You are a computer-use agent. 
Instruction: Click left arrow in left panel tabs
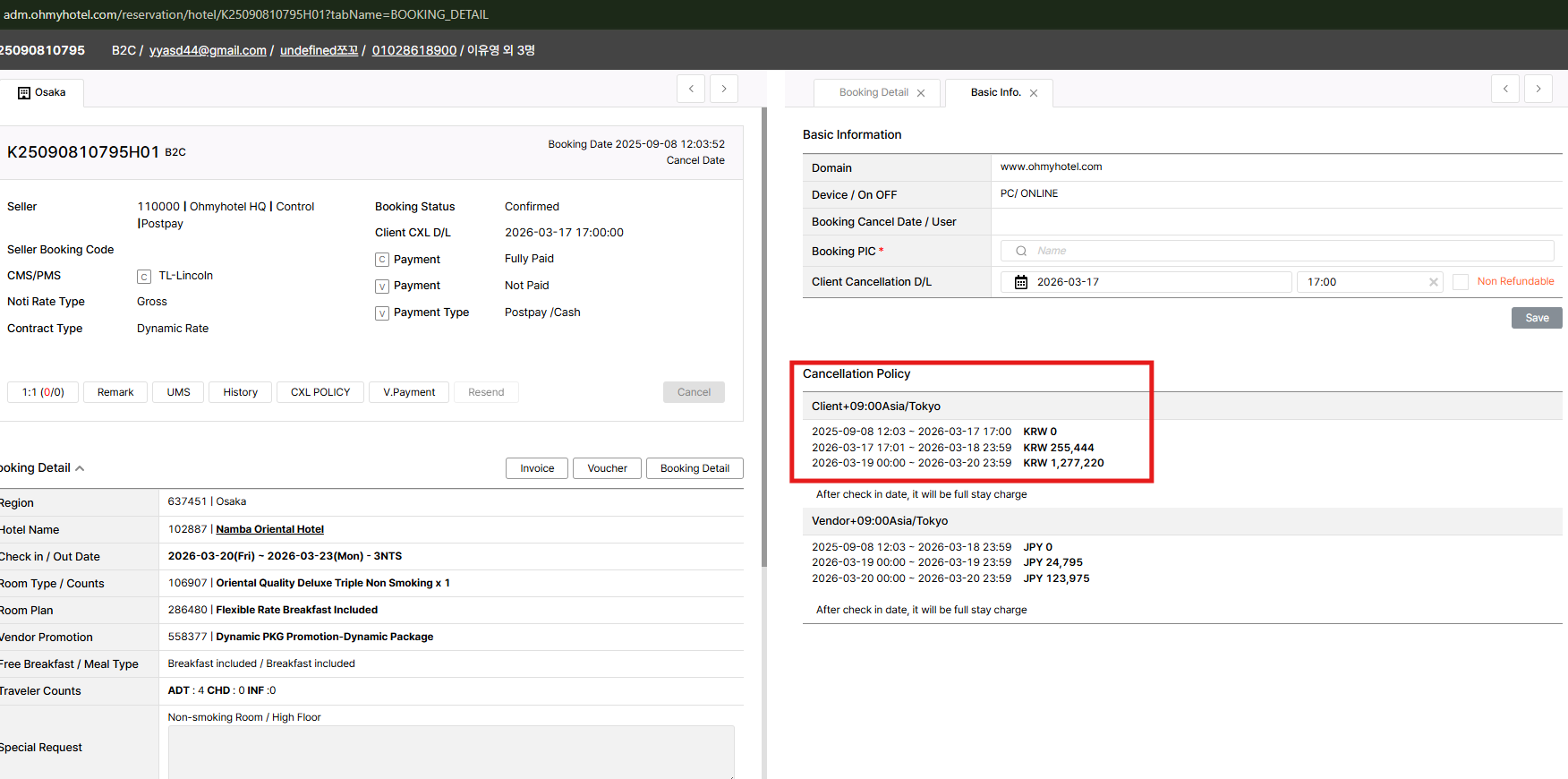point(691,89)
